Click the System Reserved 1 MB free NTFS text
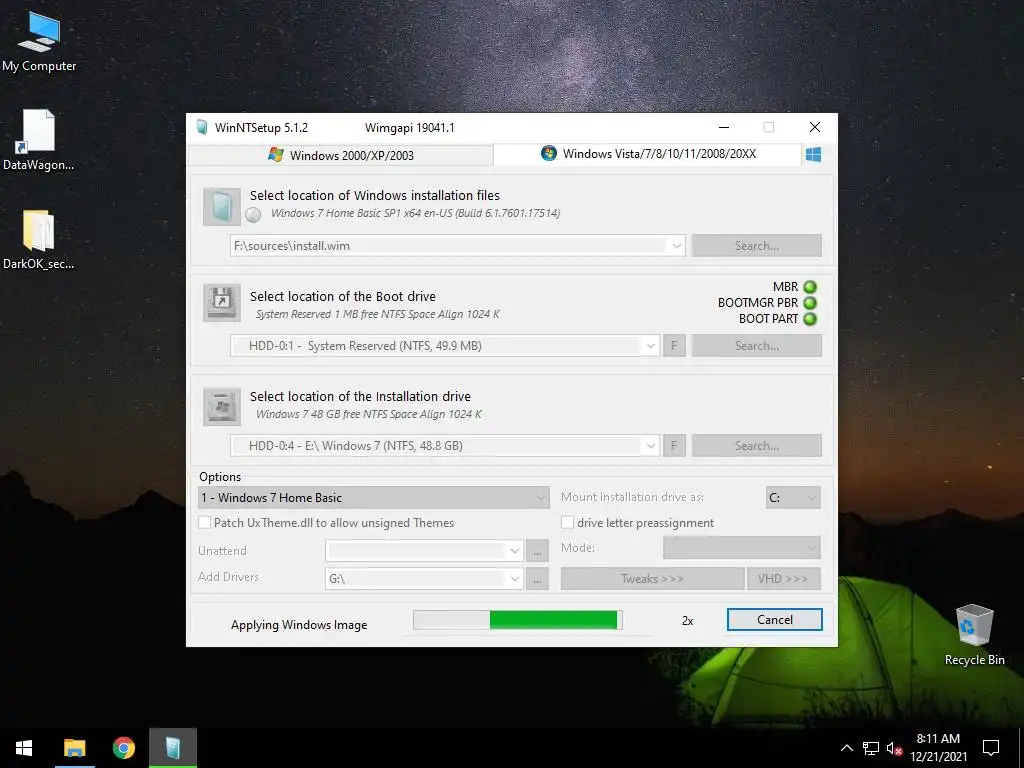Image resolution: width=1024 pixels, height=768 pixels. (x=377, y=314)
